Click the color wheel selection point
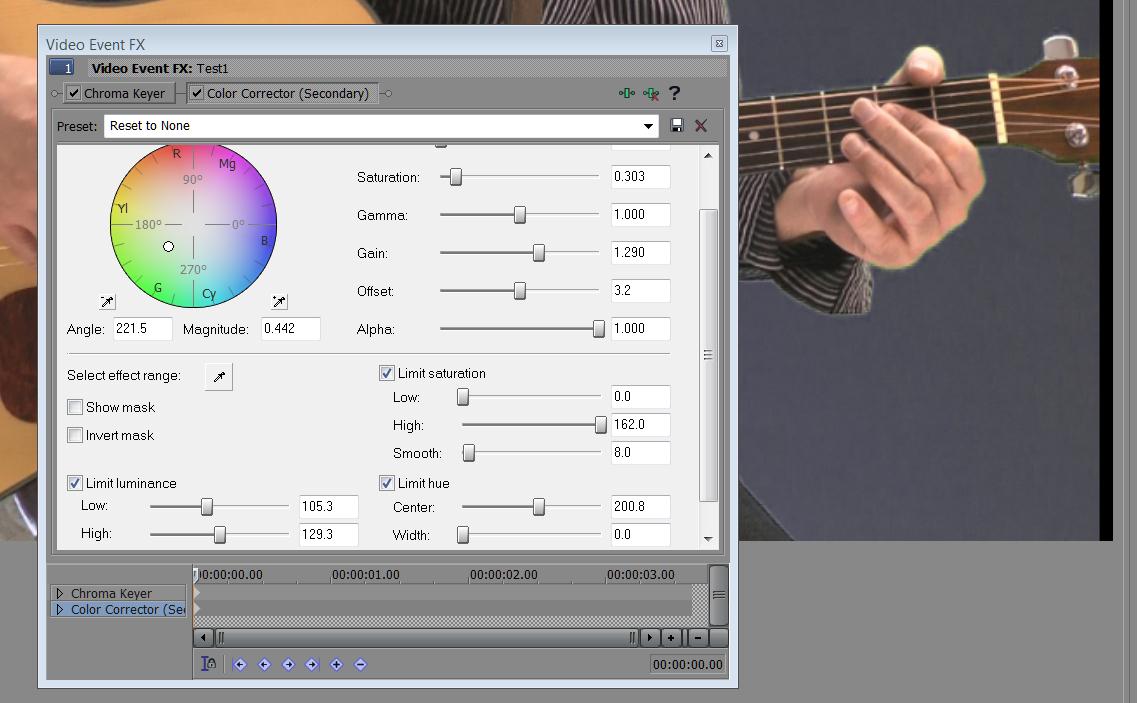The image size is (1137, 703). [168, 247]
